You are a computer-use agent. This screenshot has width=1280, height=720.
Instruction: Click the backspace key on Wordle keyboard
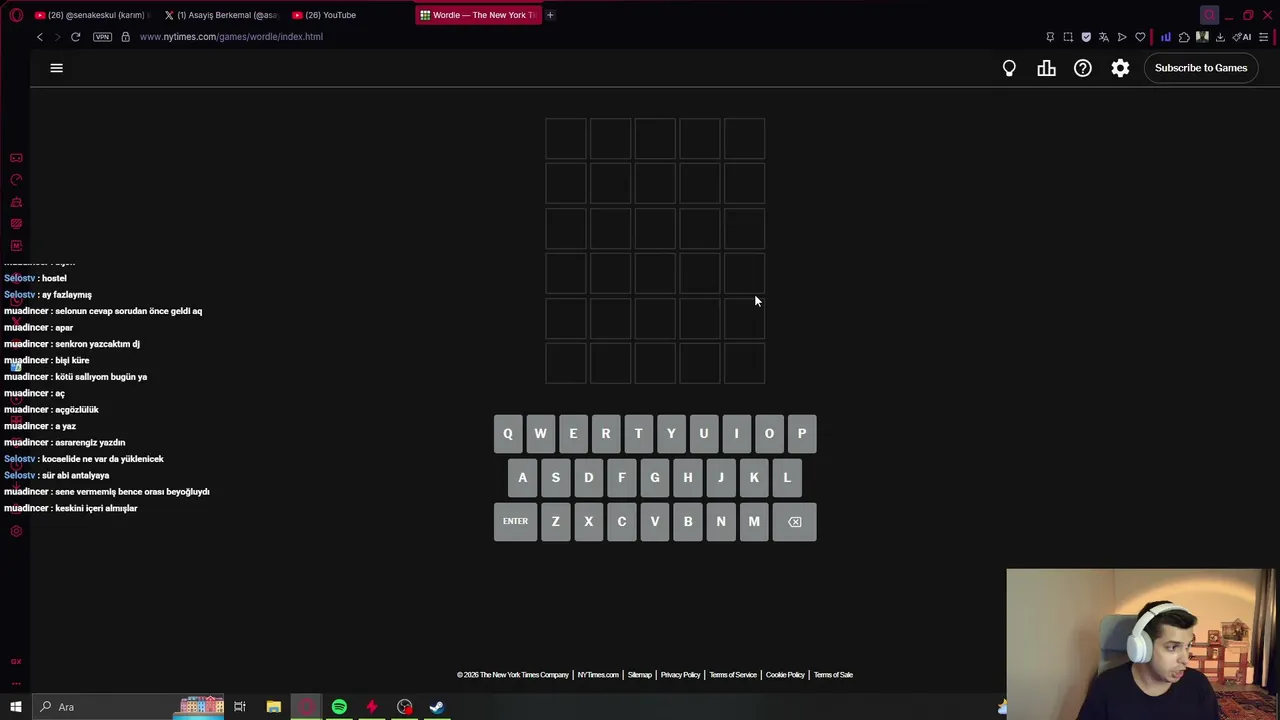tap(794, 522)
